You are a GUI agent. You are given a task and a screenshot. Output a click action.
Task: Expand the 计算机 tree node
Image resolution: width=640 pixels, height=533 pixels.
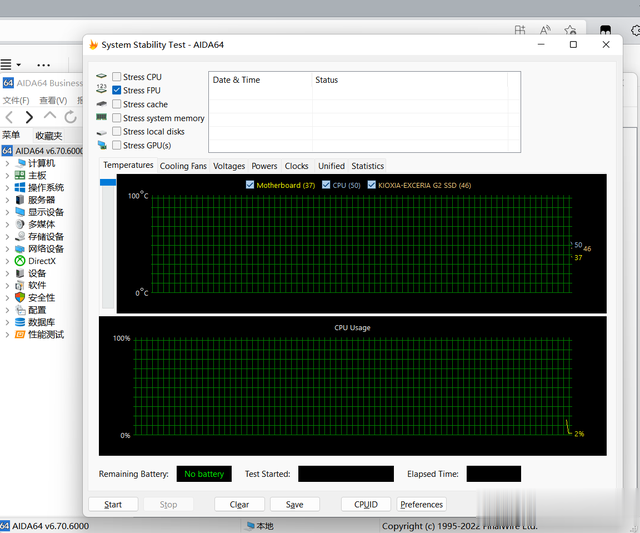coord(7,164)
